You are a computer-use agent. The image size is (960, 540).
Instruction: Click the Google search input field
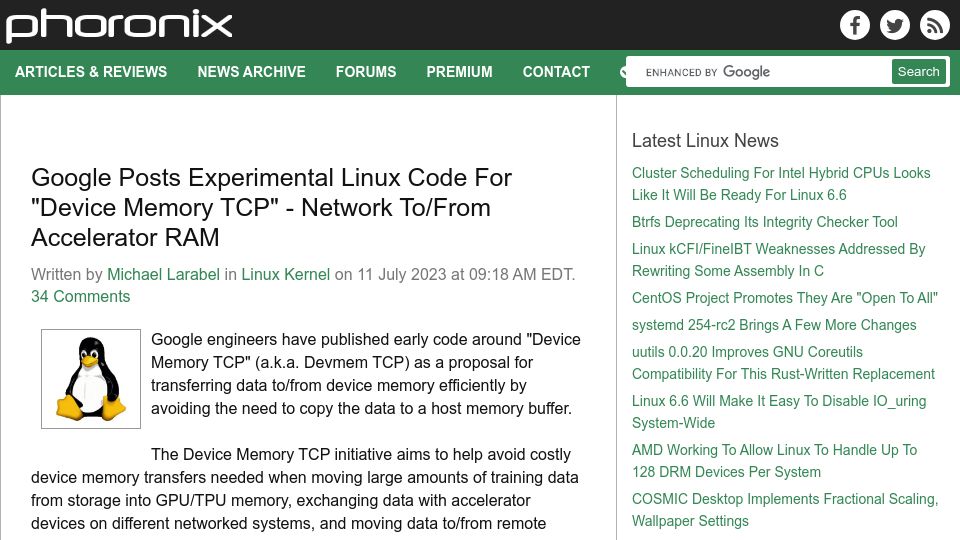(x=759, y=72)
